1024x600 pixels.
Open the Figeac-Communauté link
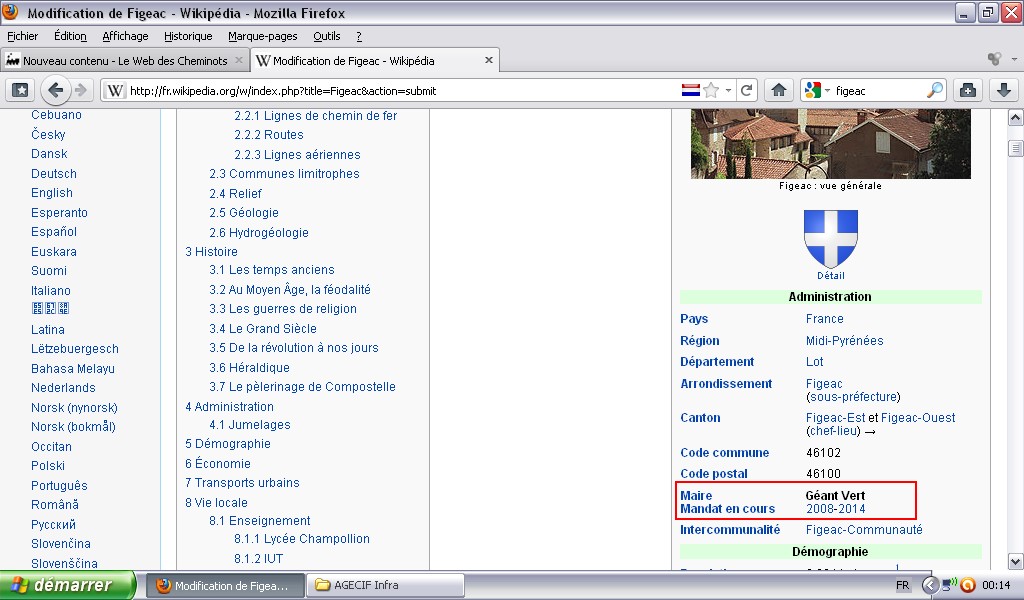864,529
